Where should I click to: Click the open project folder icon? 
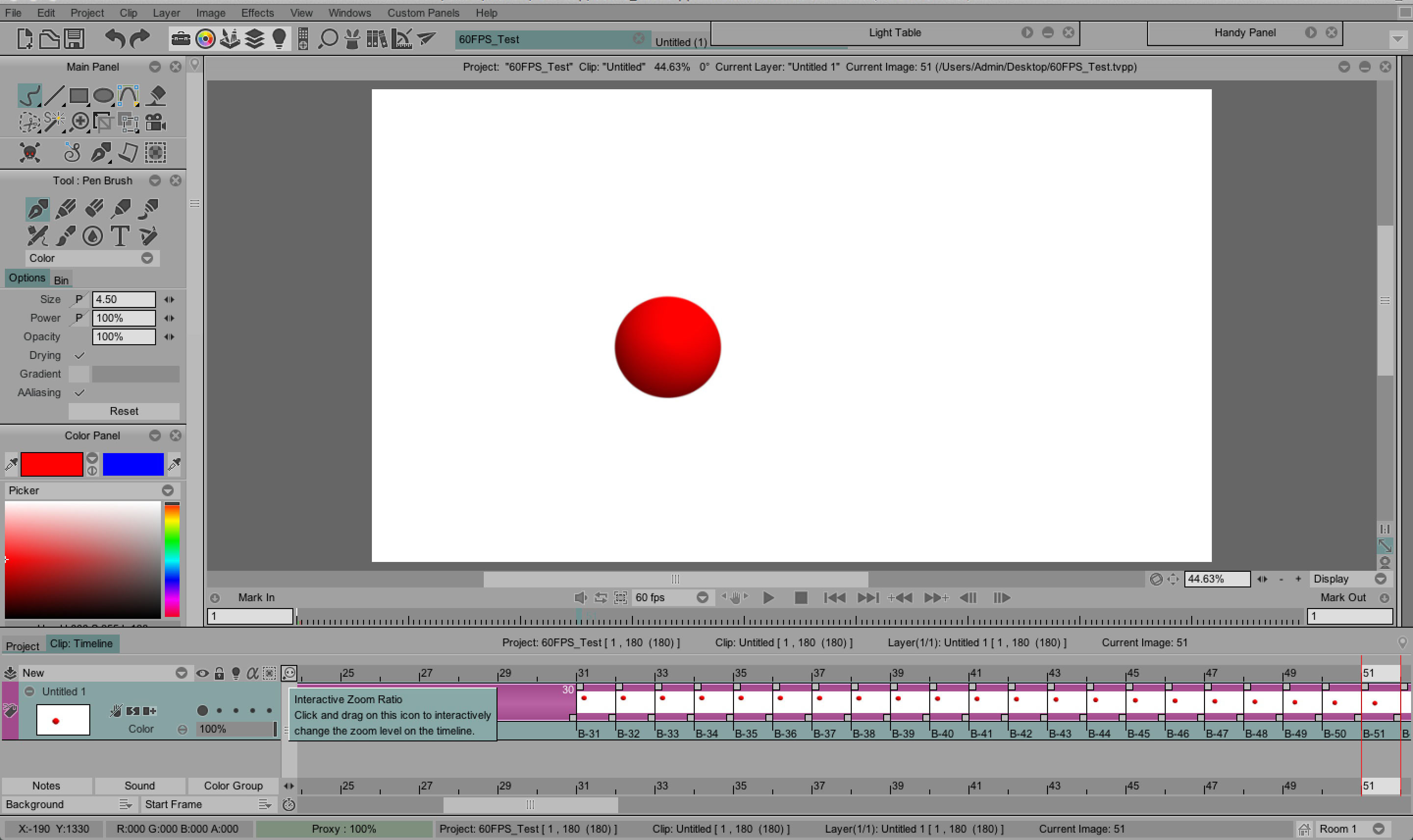[49, 38]
